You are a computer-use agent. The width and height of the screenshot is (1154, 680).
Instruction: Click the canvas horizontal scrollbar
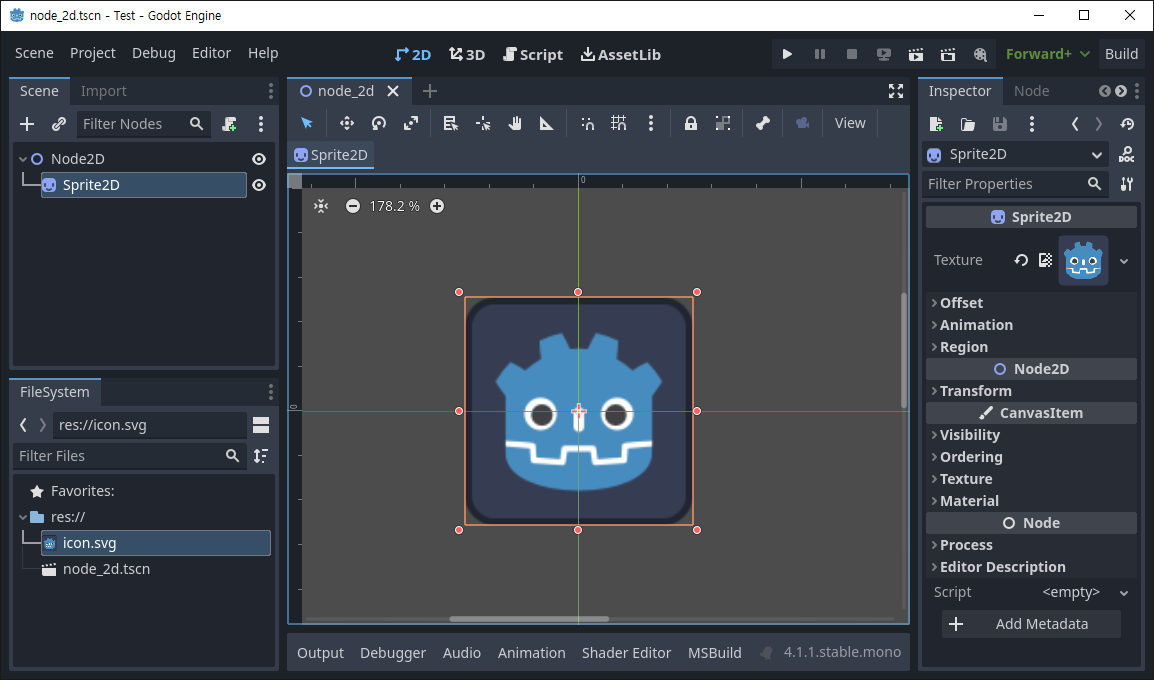(x=529, y=619)
